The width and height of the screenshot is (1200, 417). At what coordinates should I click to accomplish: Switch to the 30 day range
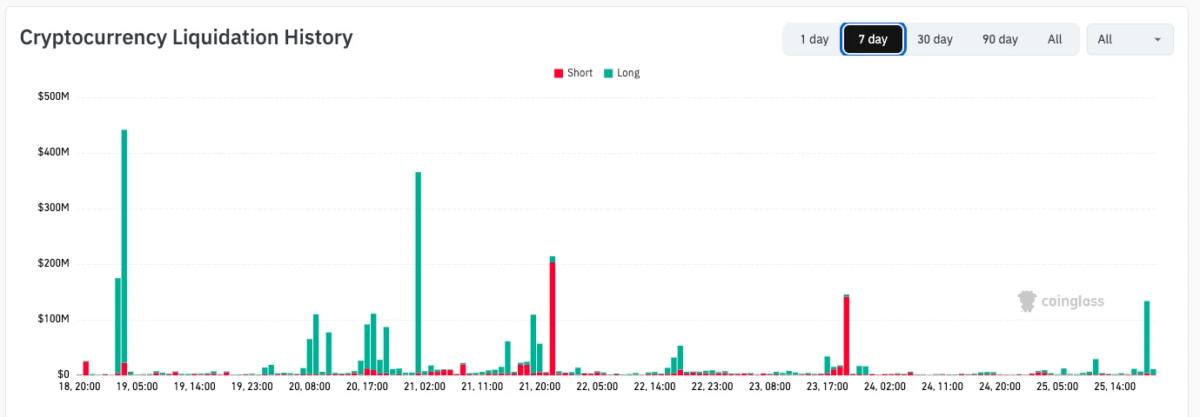[934, 39]
